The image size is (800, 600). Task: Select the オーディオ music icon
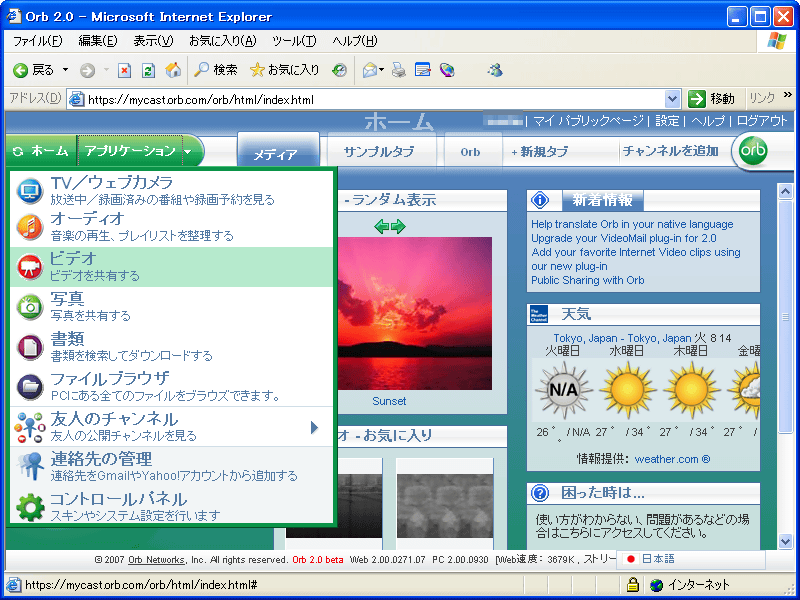click(30, 227)
